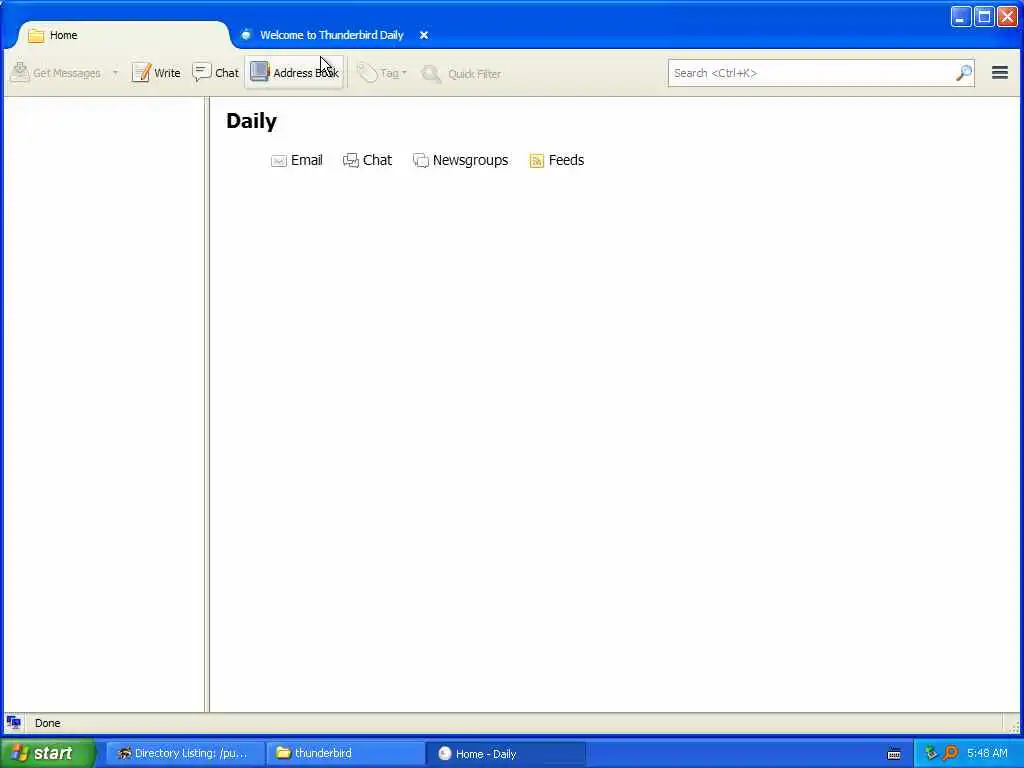Set up a Chat account link

368,160
